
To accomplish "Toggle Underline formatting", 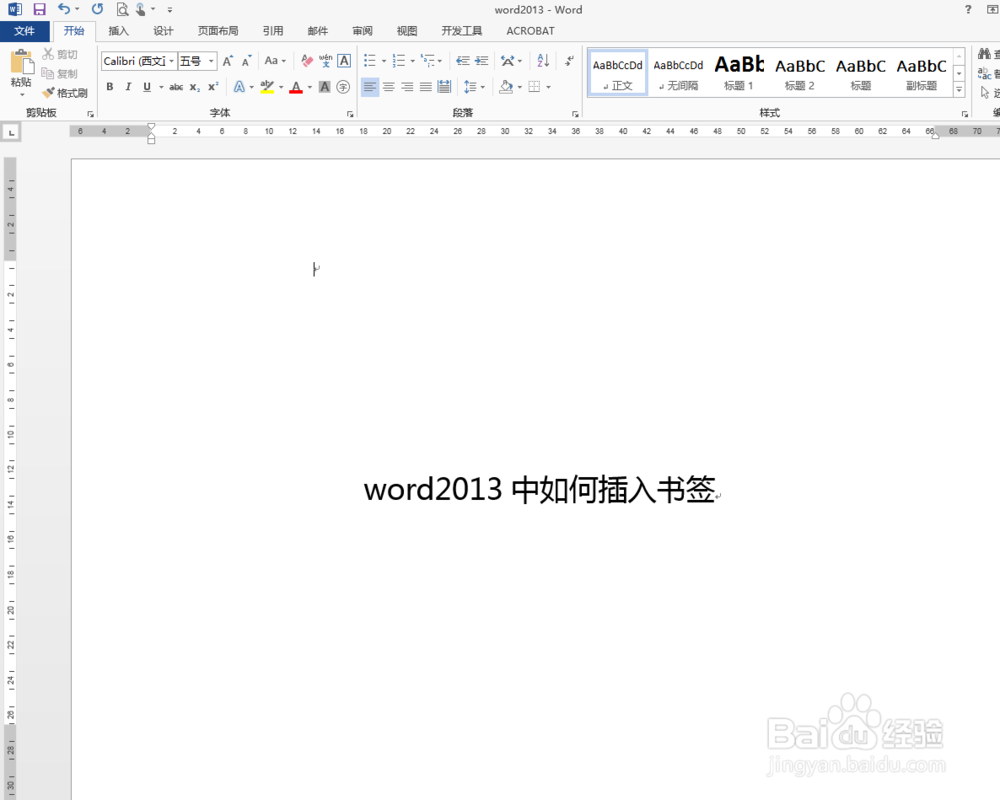I will (x=147, y=87).
